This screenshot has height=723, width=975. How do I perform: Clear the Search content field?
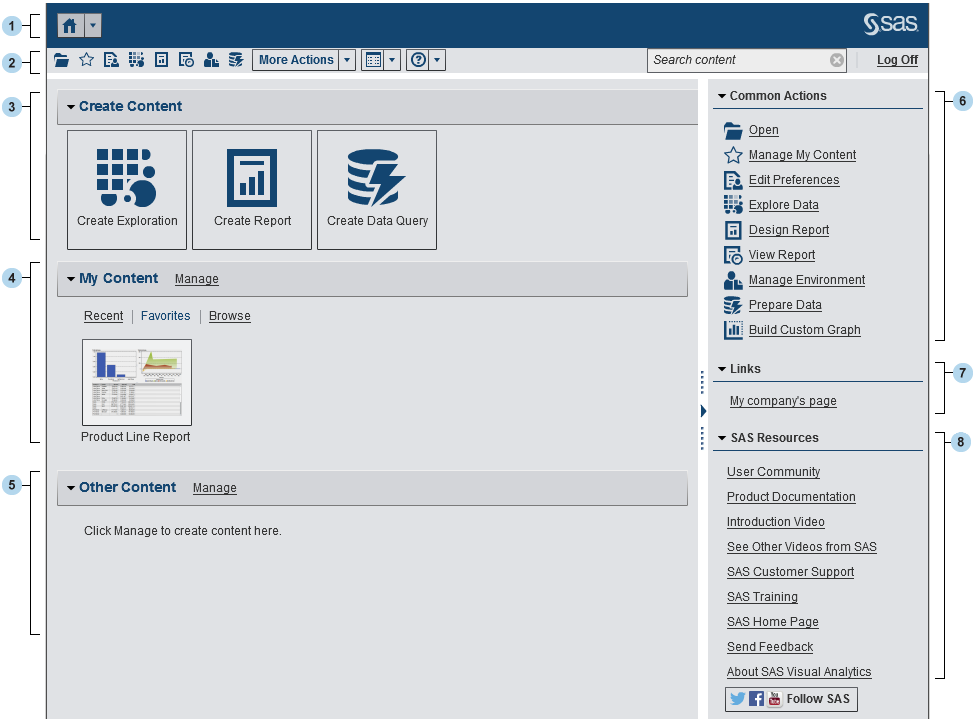click(837, 59)
